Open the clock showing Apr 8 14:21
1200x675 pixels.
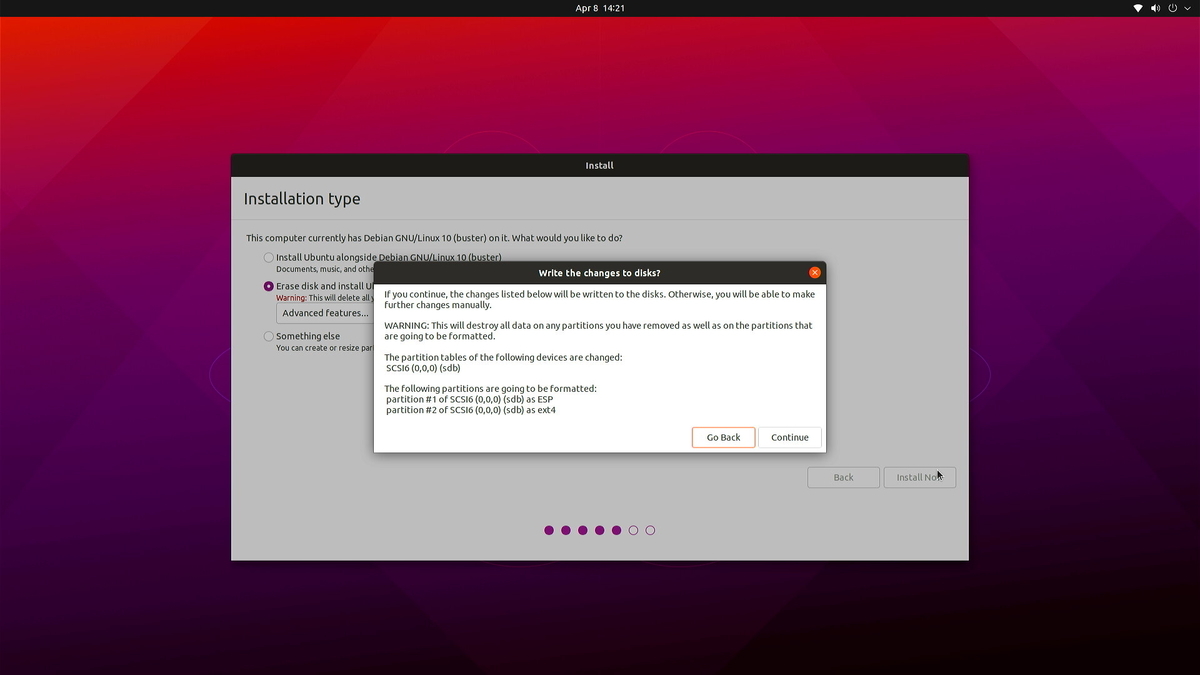point(600,8)
